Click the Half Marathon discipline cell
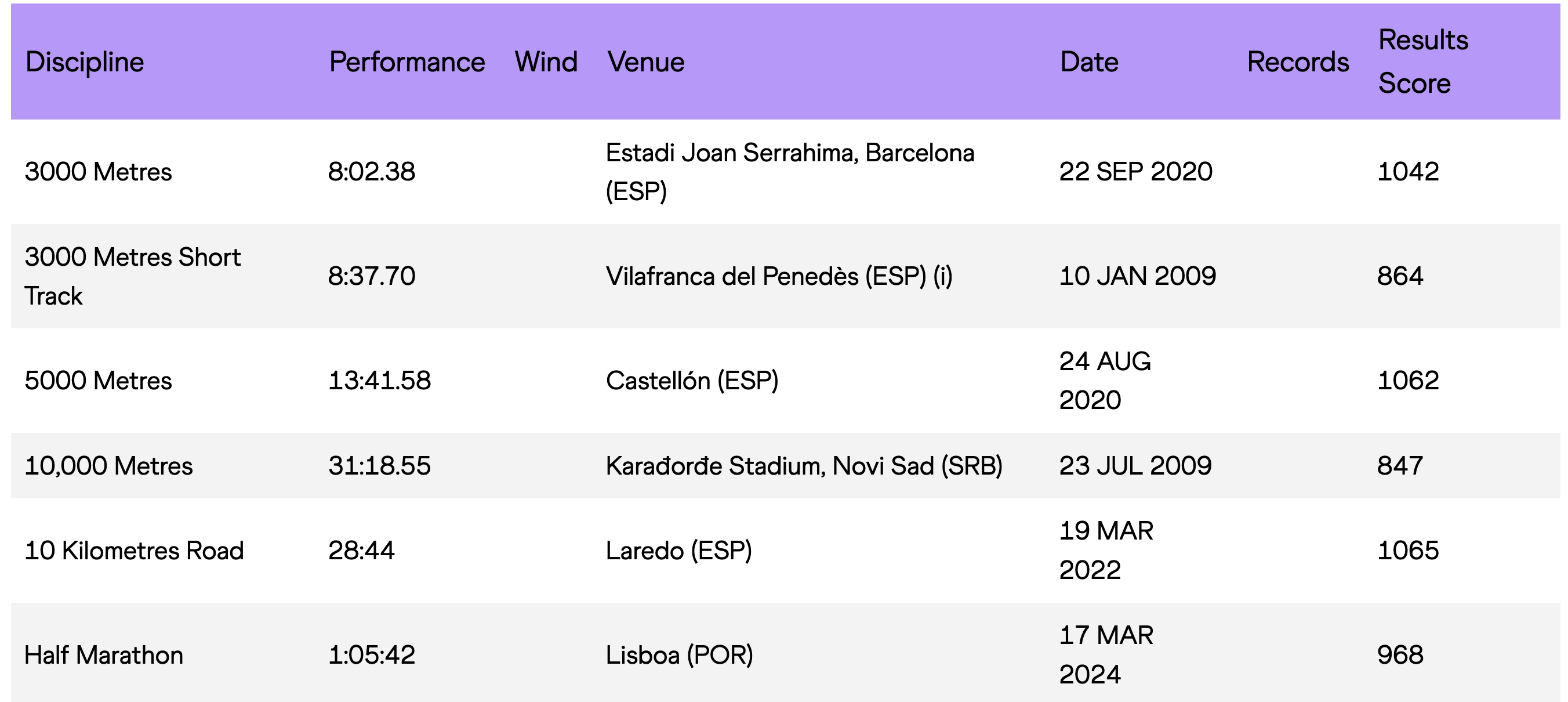Viewport: 1568px width, 702px height. (x=103, y=655)
